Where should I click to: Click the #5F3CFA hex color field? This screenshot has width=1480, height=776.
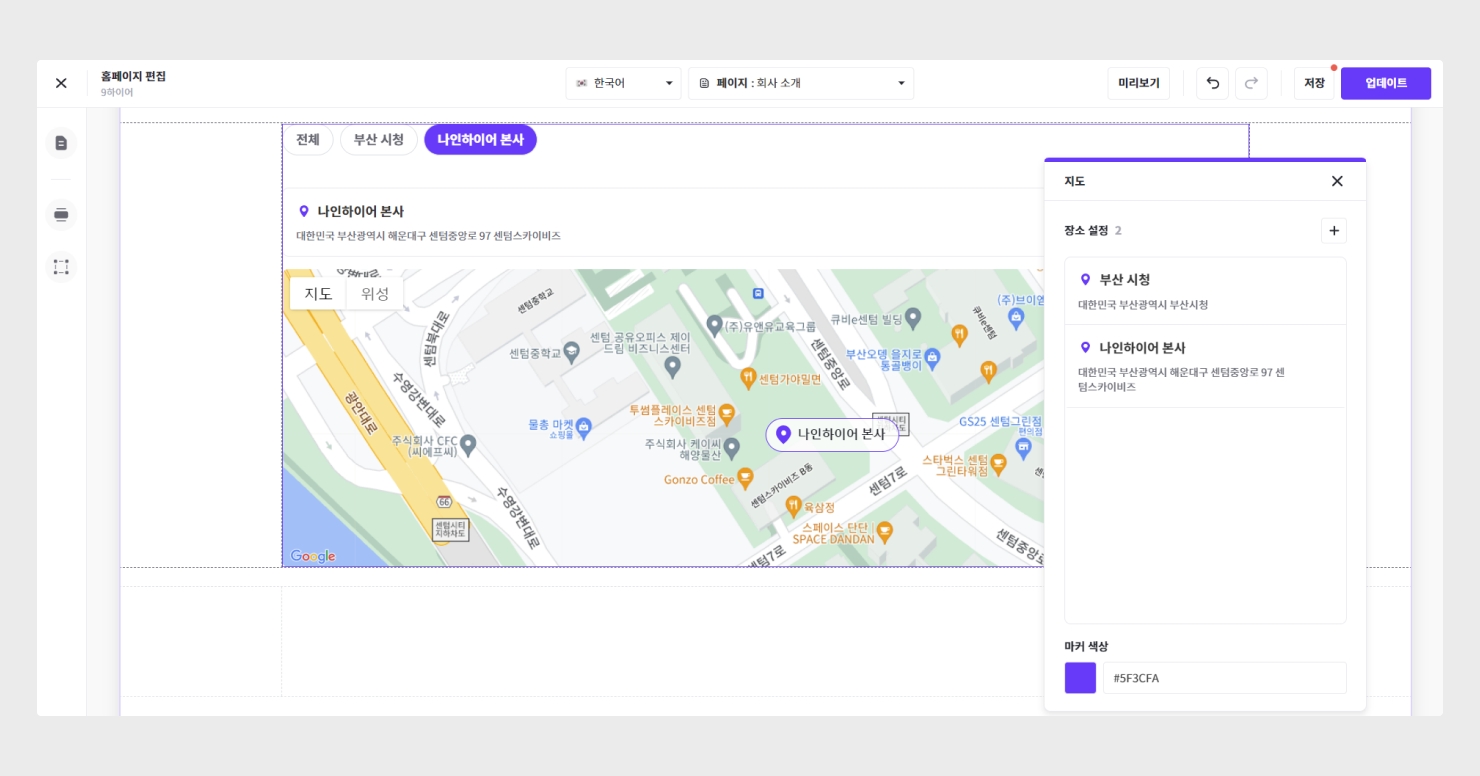tap(1224, 678)
